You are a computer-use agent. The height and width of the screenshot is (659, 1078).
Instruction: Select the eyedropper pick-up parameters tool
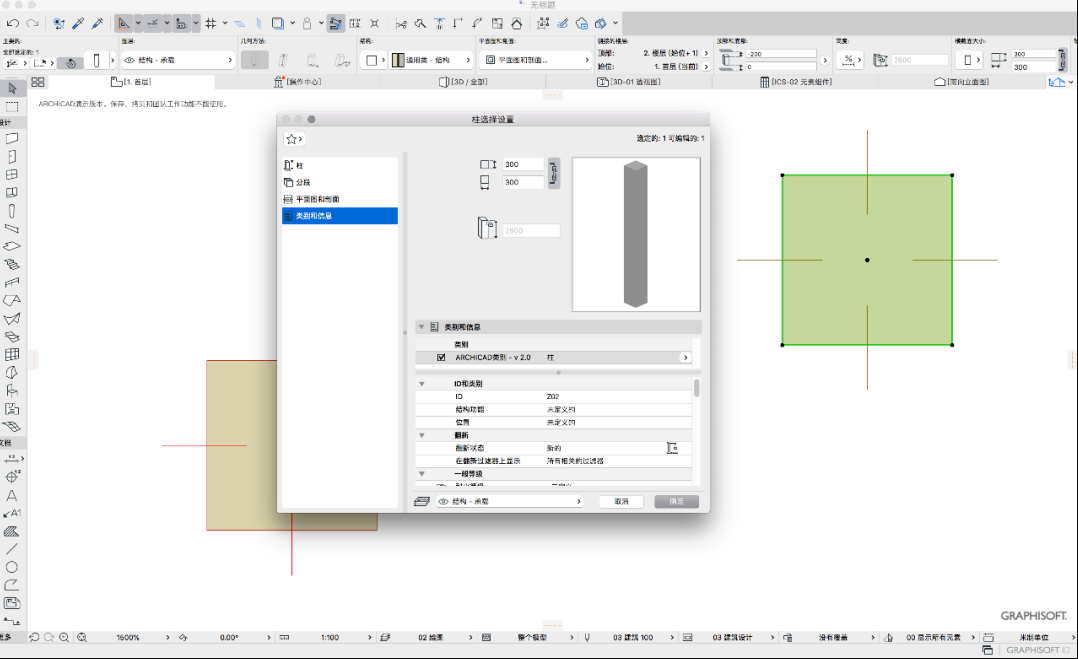(78, 23)
